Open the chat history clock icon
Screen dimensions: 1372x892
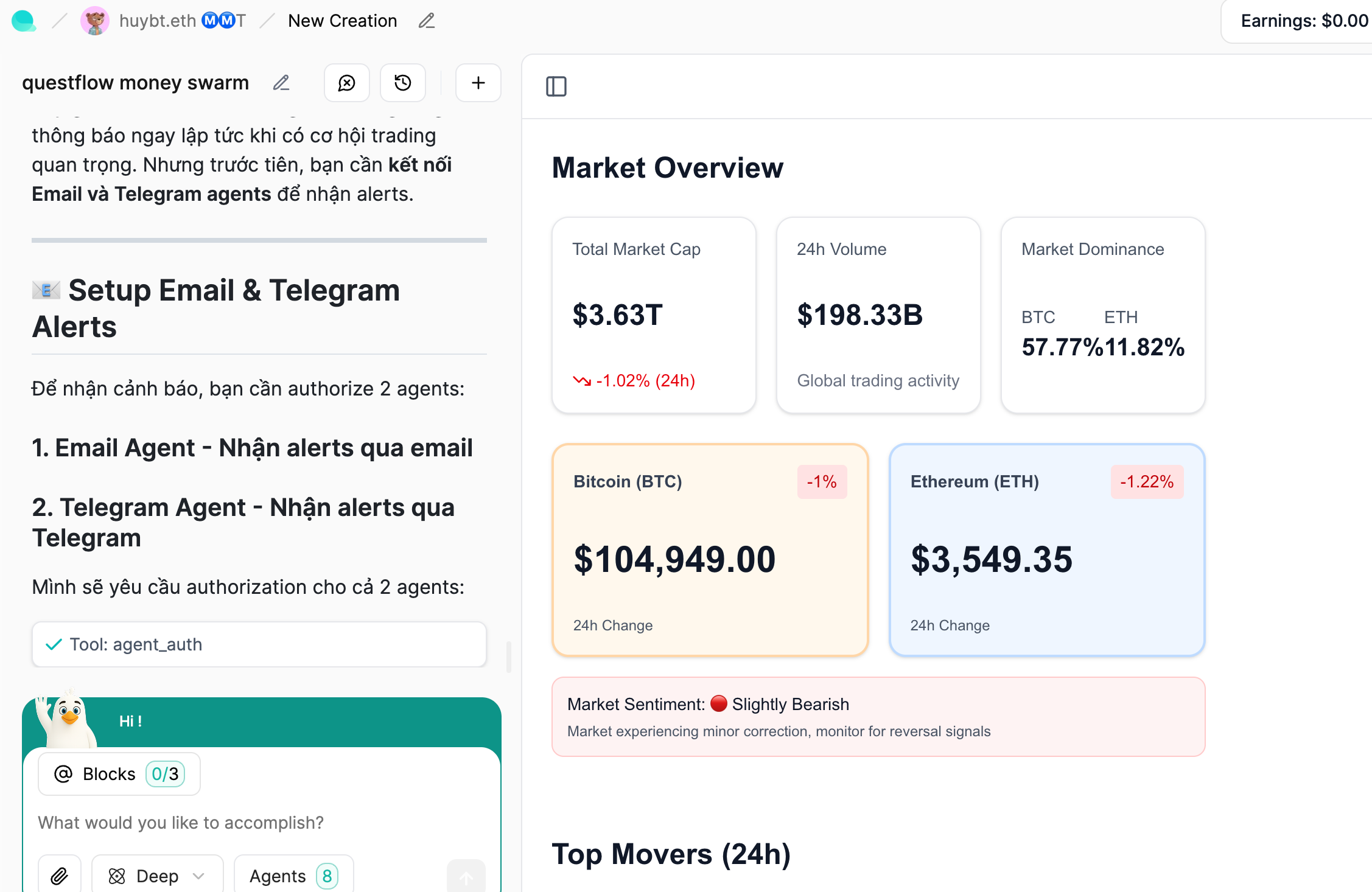pyautogui.click(x=403, y=83)
